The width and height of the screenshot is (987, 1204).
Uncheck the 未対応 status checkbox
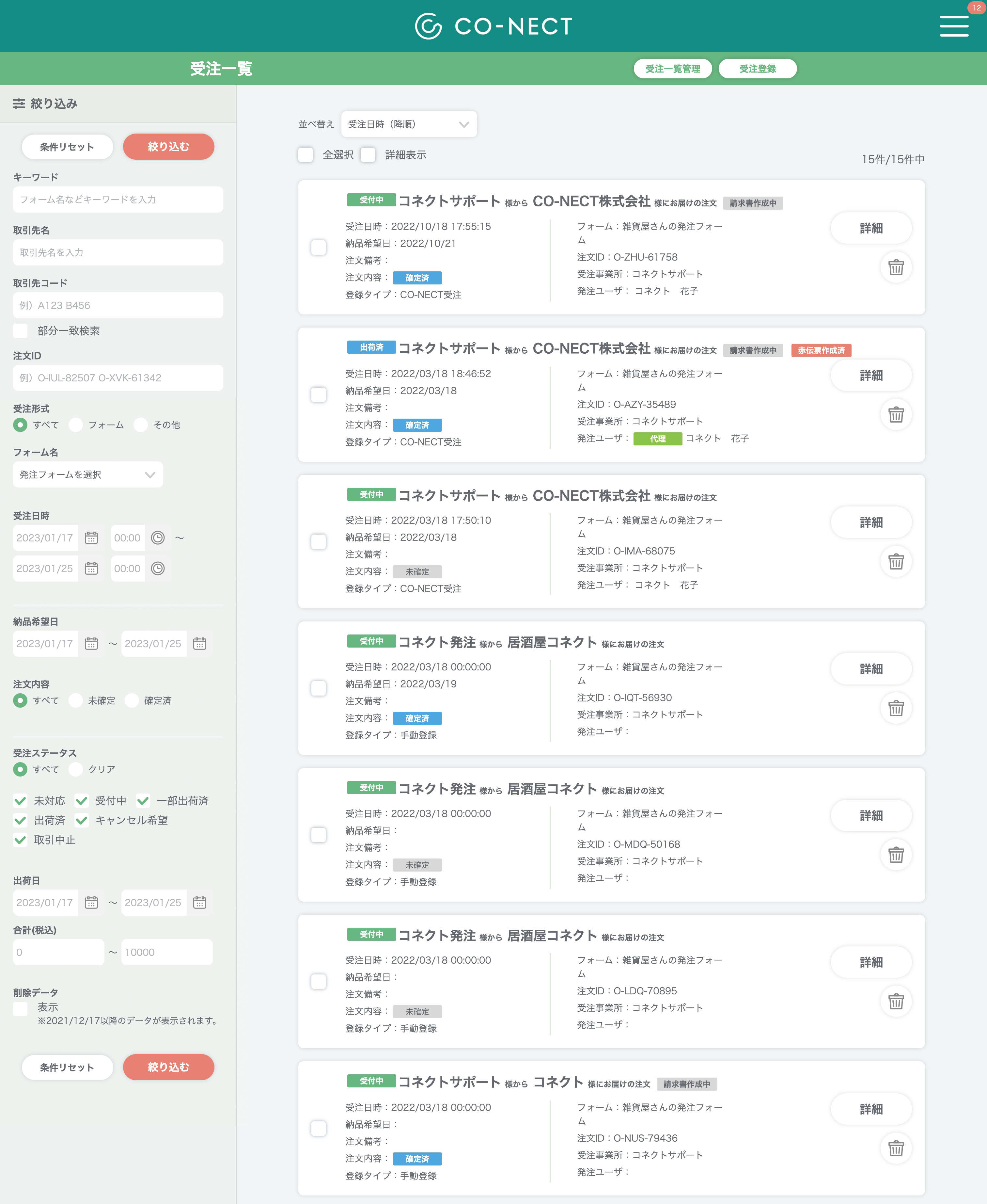point(21,801)
